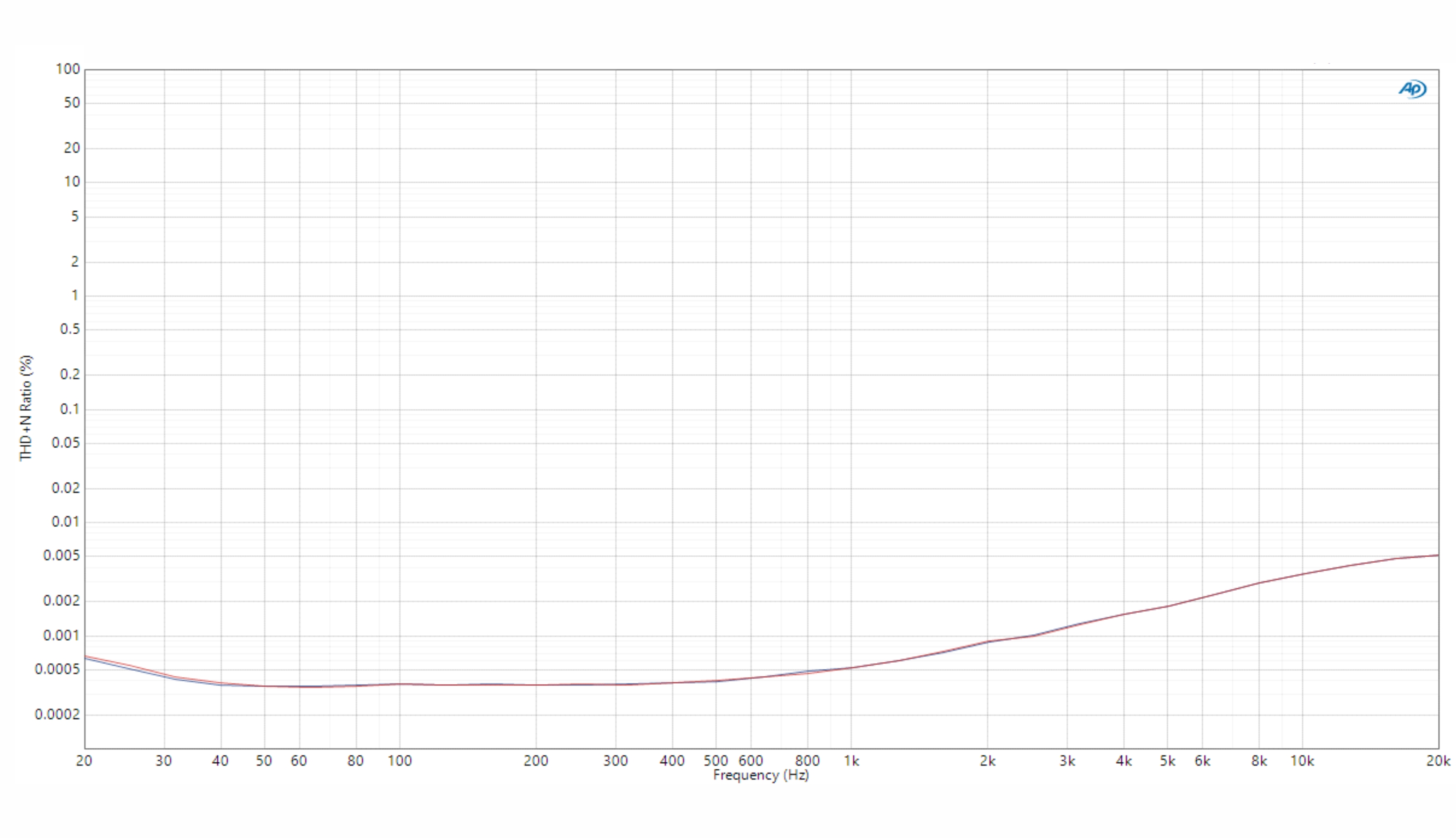Screen dimensions: 1456x838
Task: Select the '0.05' vertical axis value
Action: (66, 443)
